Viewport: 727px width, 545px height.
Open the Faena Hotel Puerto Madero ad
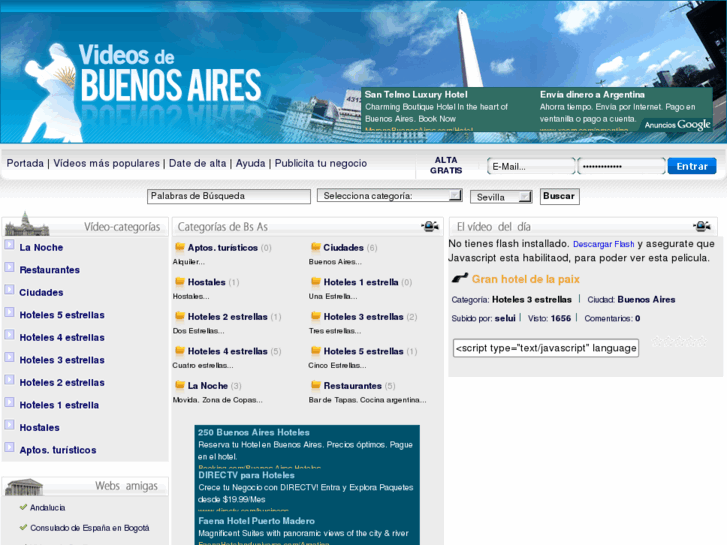coord(256,521)
